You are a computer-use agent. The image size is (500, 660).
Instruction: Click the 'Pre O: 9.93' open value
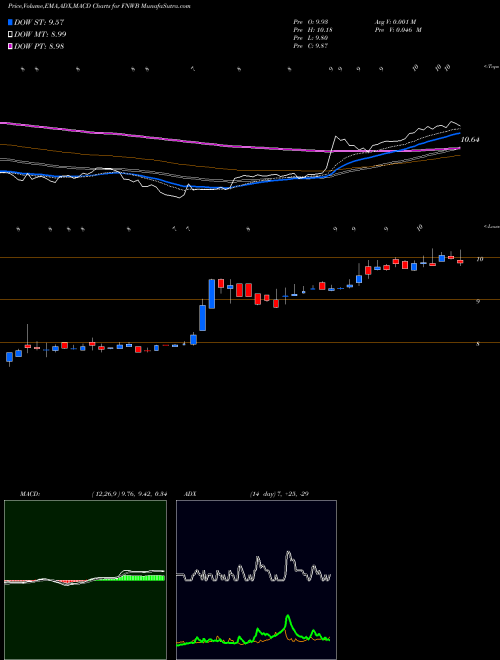pos(311,21)
